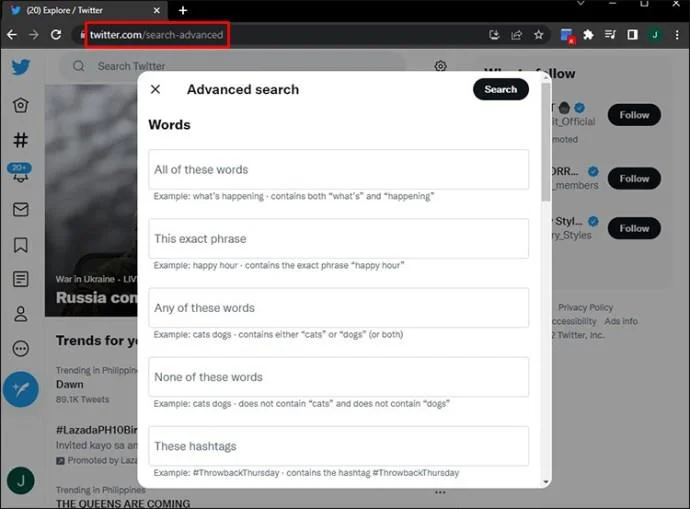
Task: Open More circle icon in sidebar
Action: point(21,349)
